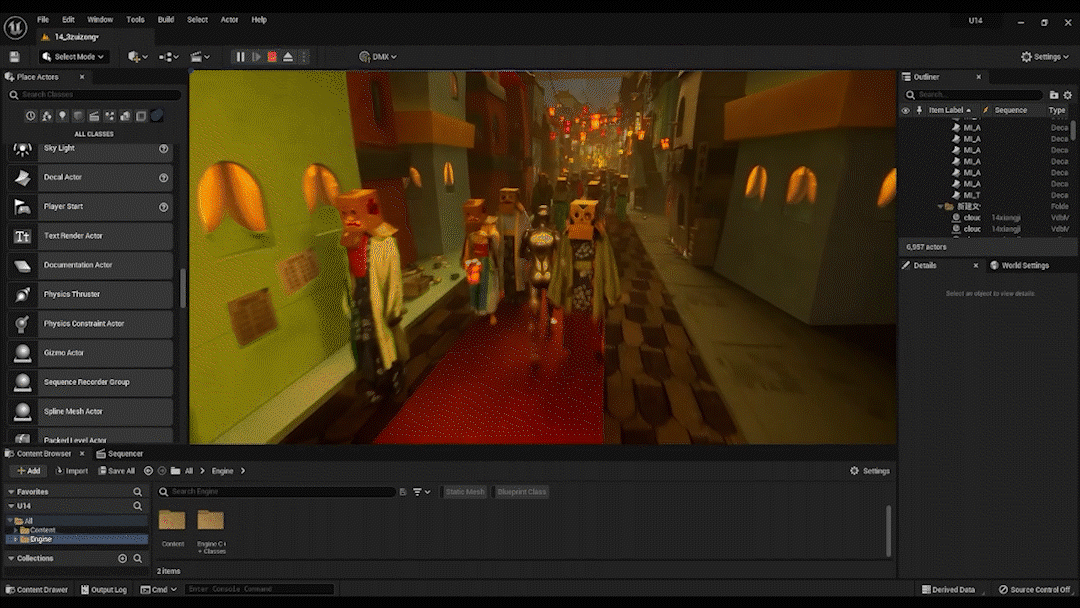Viewport: 1080px width, 608px height.
Task: Expand the Content folder tree node
Action: click(16, 531)
